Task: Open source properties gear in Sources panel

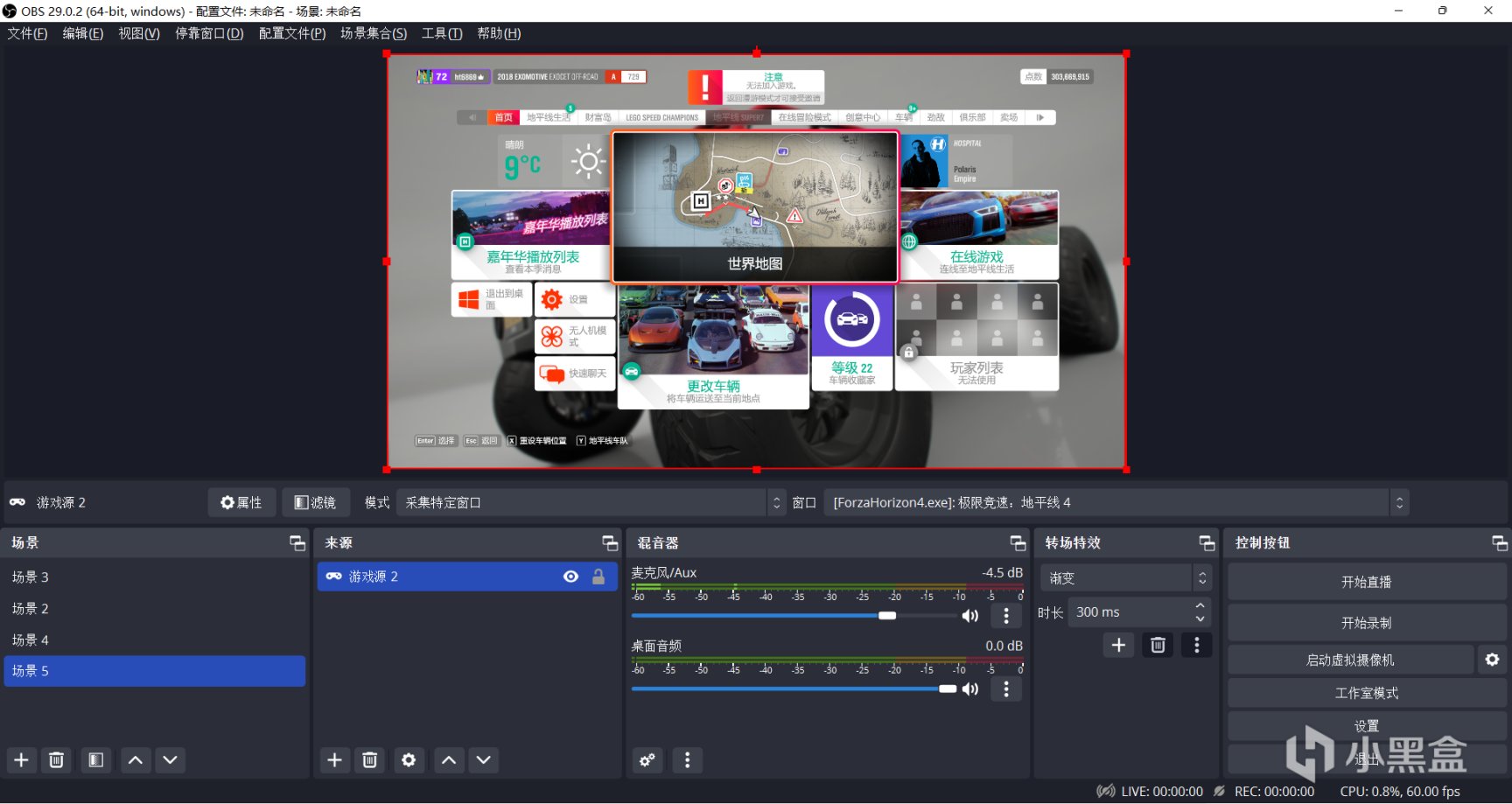Action: 409,760
